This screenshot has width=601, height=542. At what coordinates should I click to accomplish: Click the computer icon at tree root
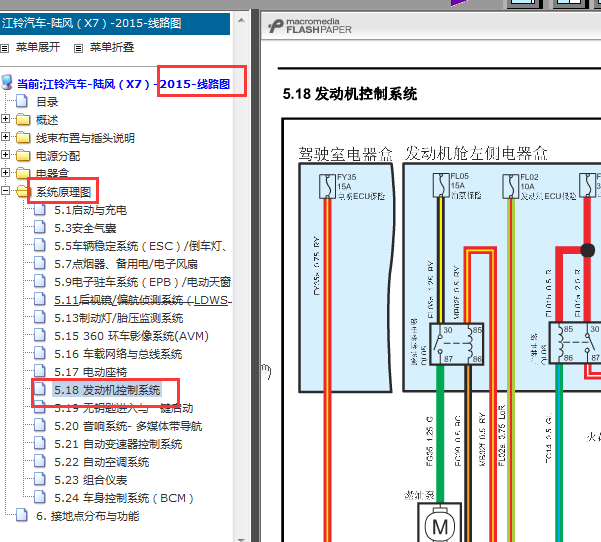(7, 82)
